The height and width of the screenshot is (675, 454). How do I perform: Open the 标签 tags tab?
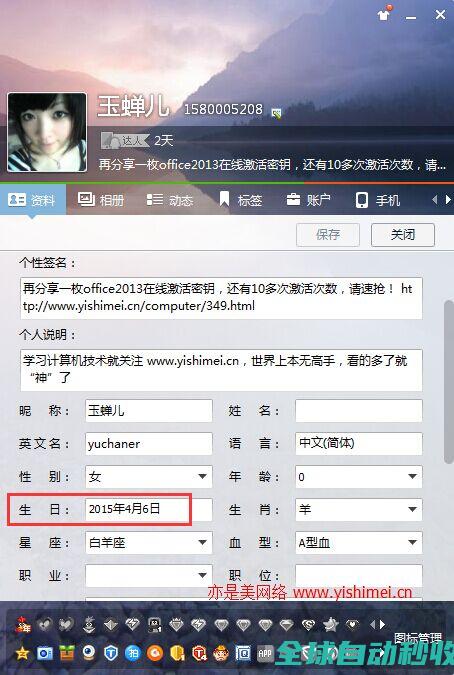(241, 200)
